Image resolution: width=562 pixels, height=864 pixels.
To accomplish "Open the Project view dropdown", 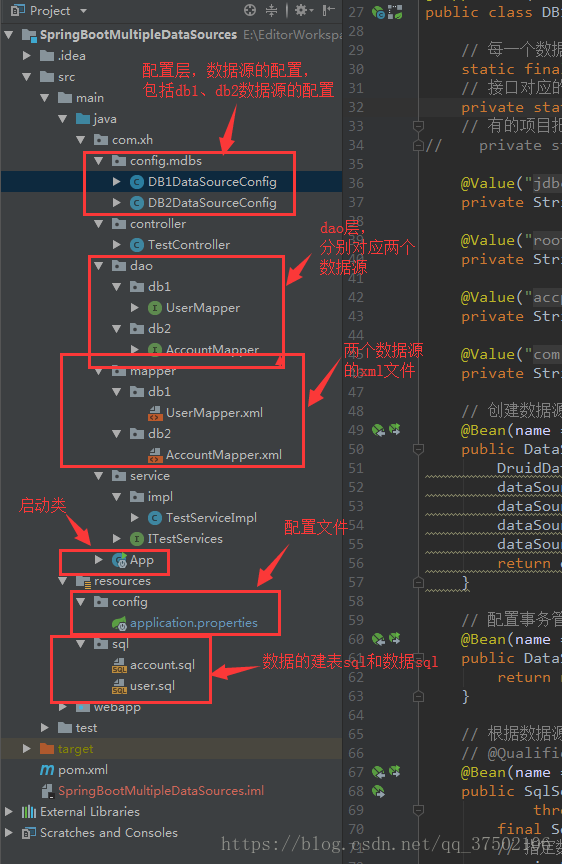I will coord(83,10).
